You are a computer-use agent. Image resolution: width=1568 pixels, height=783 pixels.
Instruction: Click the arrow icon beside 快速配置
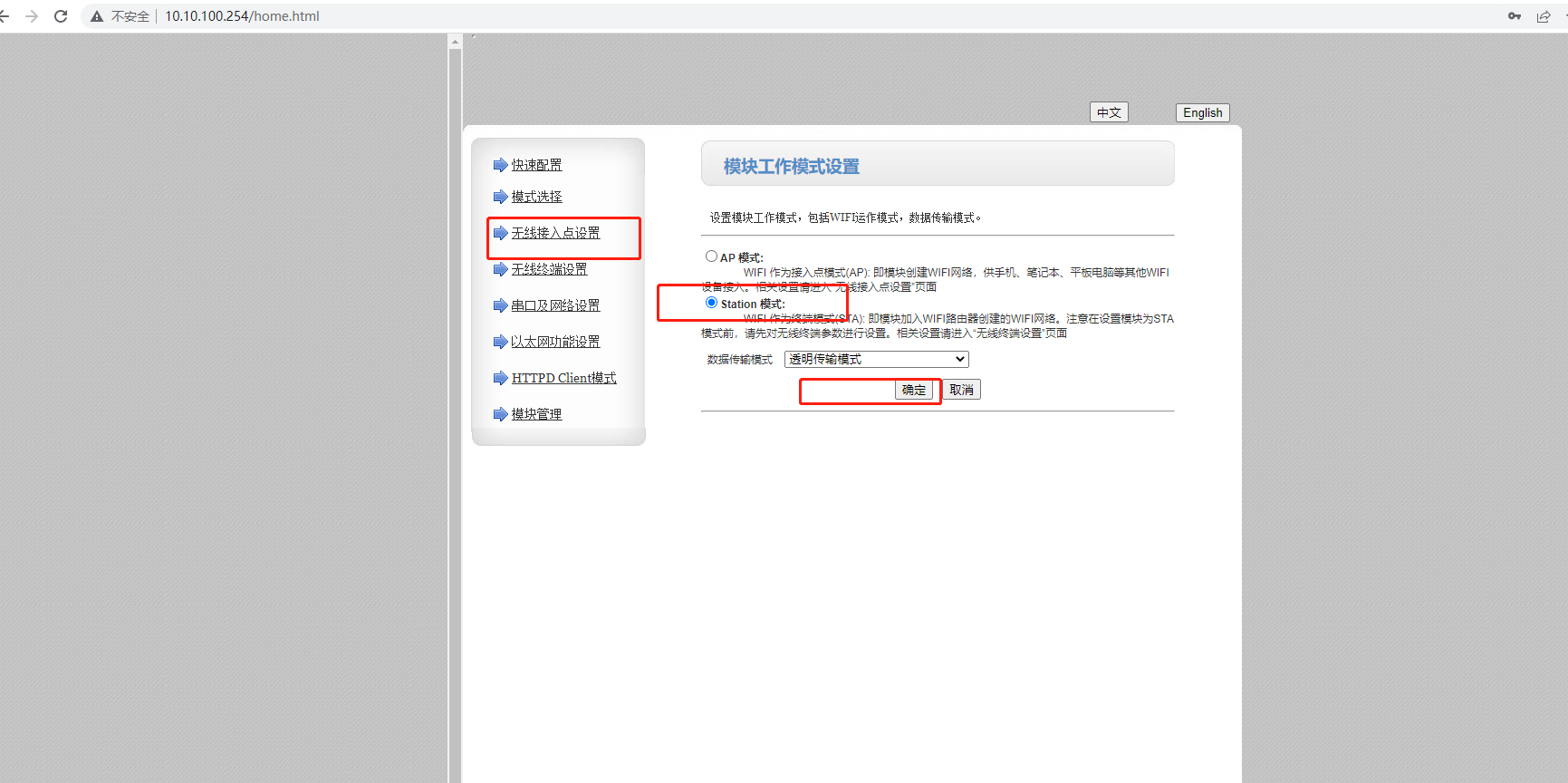(500, 165)
